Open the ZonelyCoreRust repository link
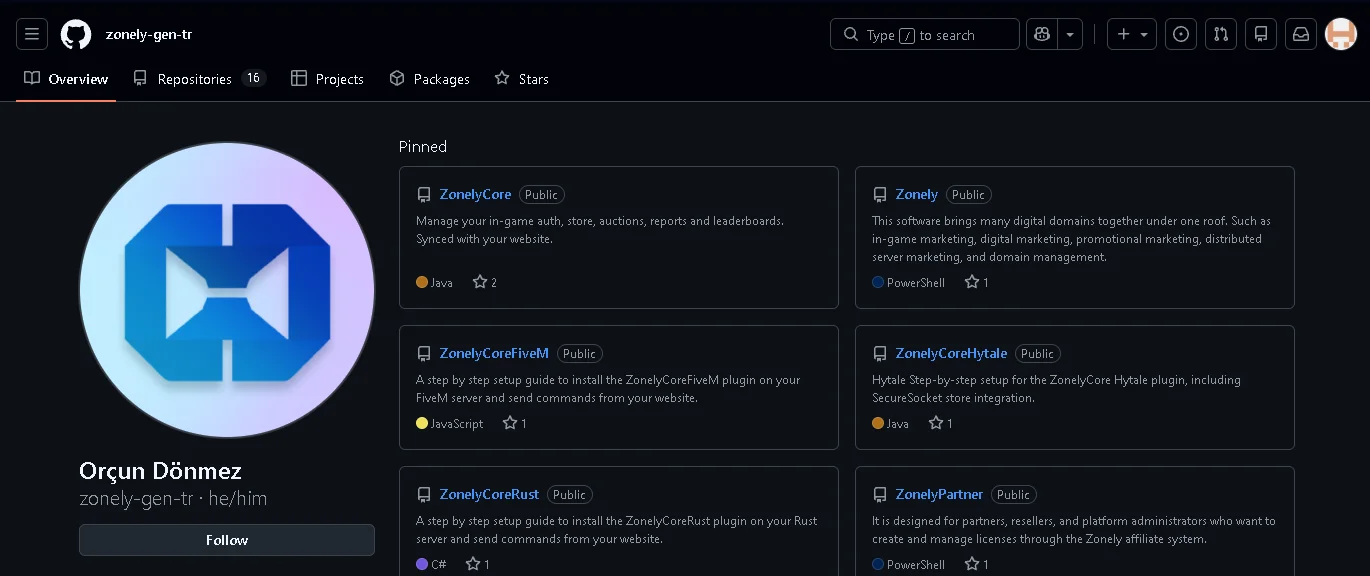Screen dimensions: 1370x576 point(489,495)
